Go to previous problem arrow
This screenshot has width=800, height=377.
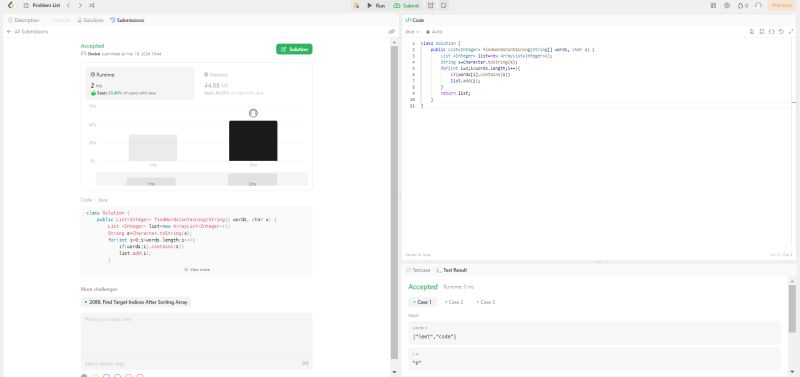69,5
